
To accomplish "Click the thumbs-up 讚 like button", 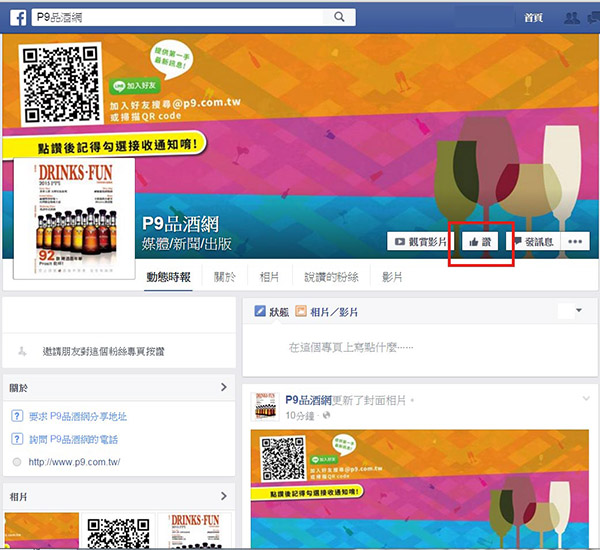I will (480, 242).
